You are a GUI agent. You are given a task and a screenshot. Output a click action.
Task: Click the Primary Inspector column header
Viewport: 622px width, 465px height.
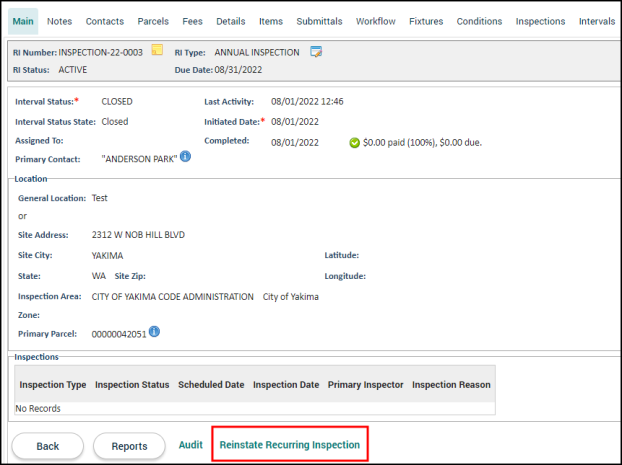365,384
